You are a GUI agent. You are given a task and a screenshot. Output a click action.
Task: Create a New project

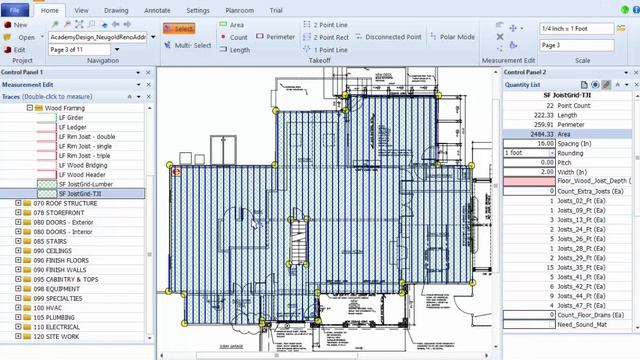point(16,25)
